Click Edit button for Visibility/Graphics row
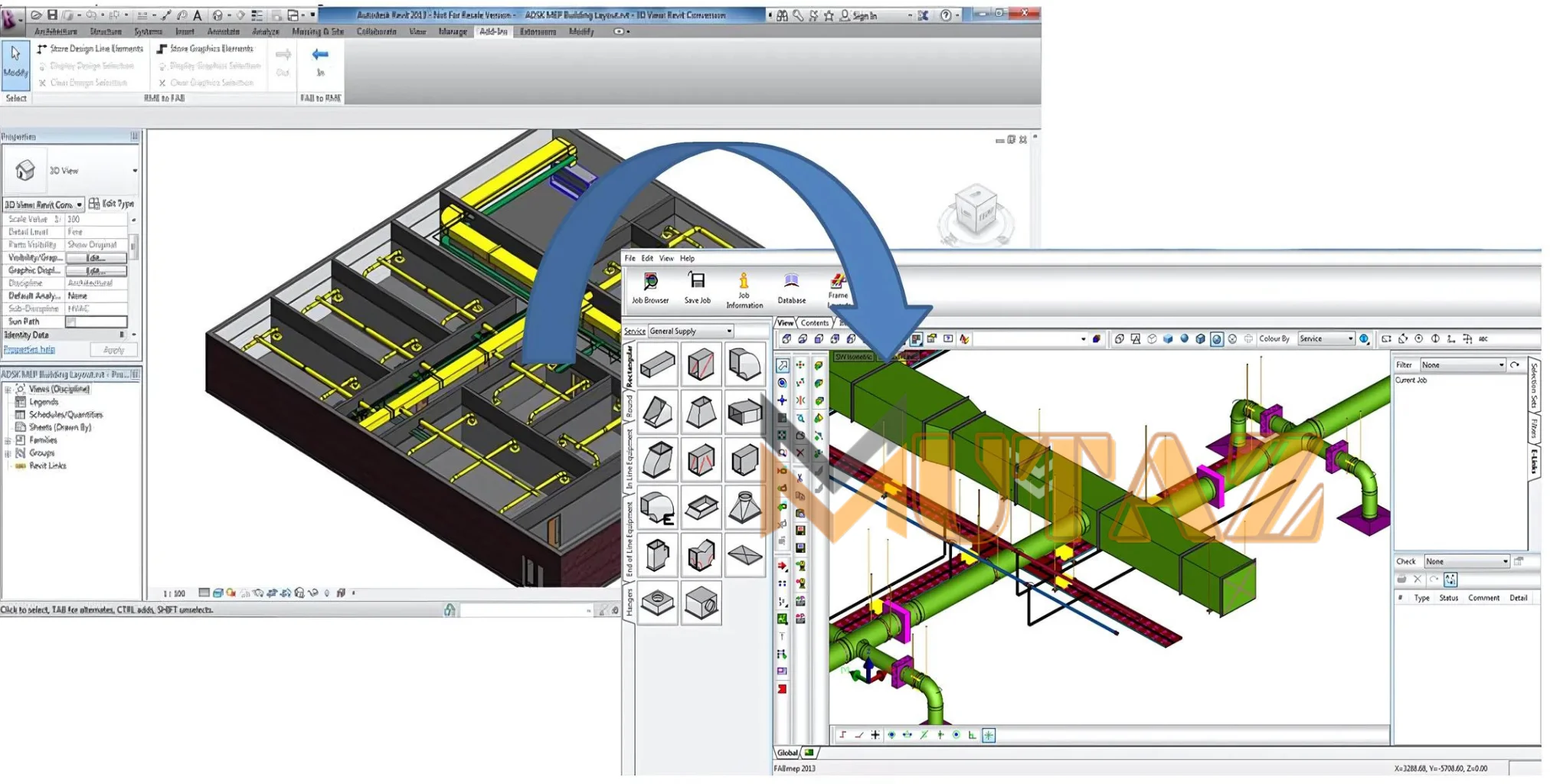 click(96, 258)
